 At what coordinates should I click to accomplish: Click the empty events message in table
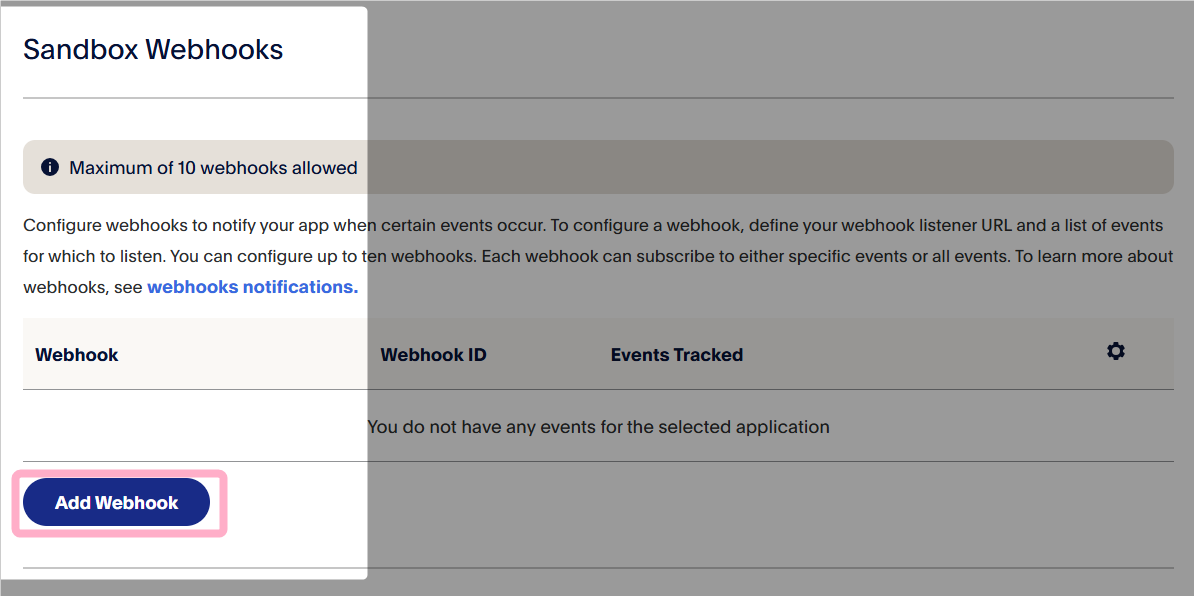point(598,427)
